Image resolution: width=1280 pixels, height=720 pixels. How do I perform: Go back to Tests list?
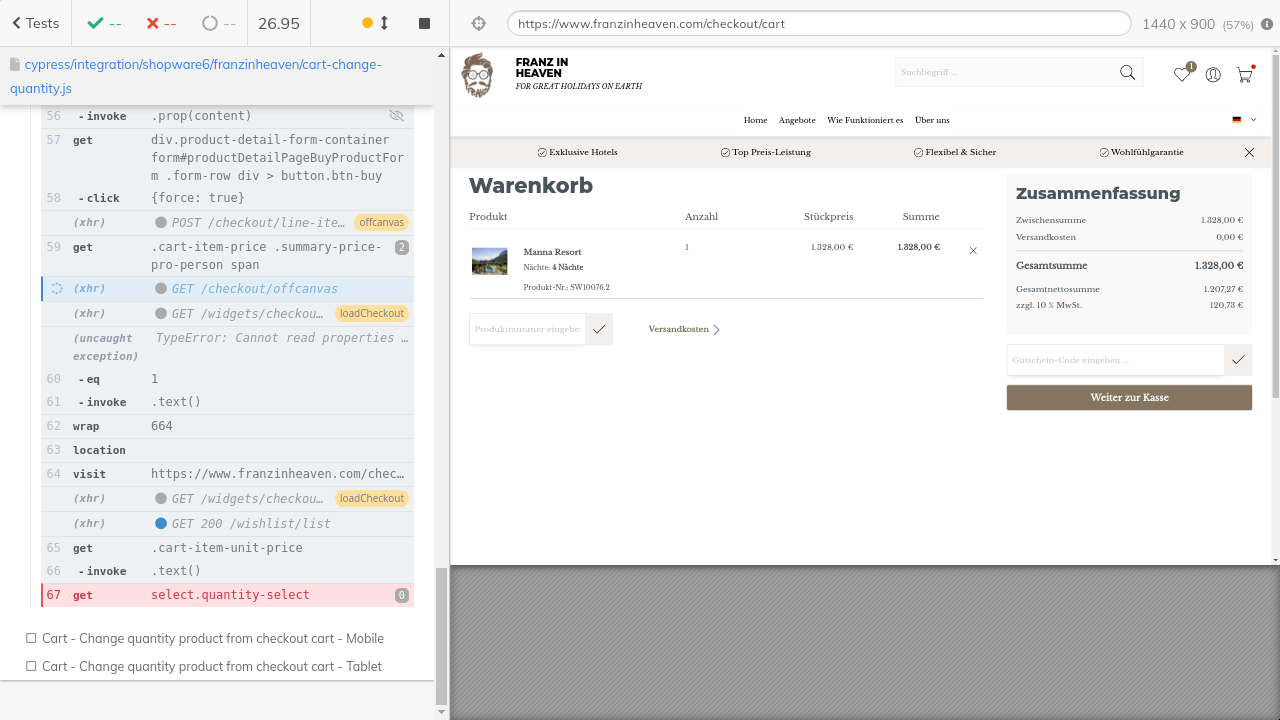point(35,23)
